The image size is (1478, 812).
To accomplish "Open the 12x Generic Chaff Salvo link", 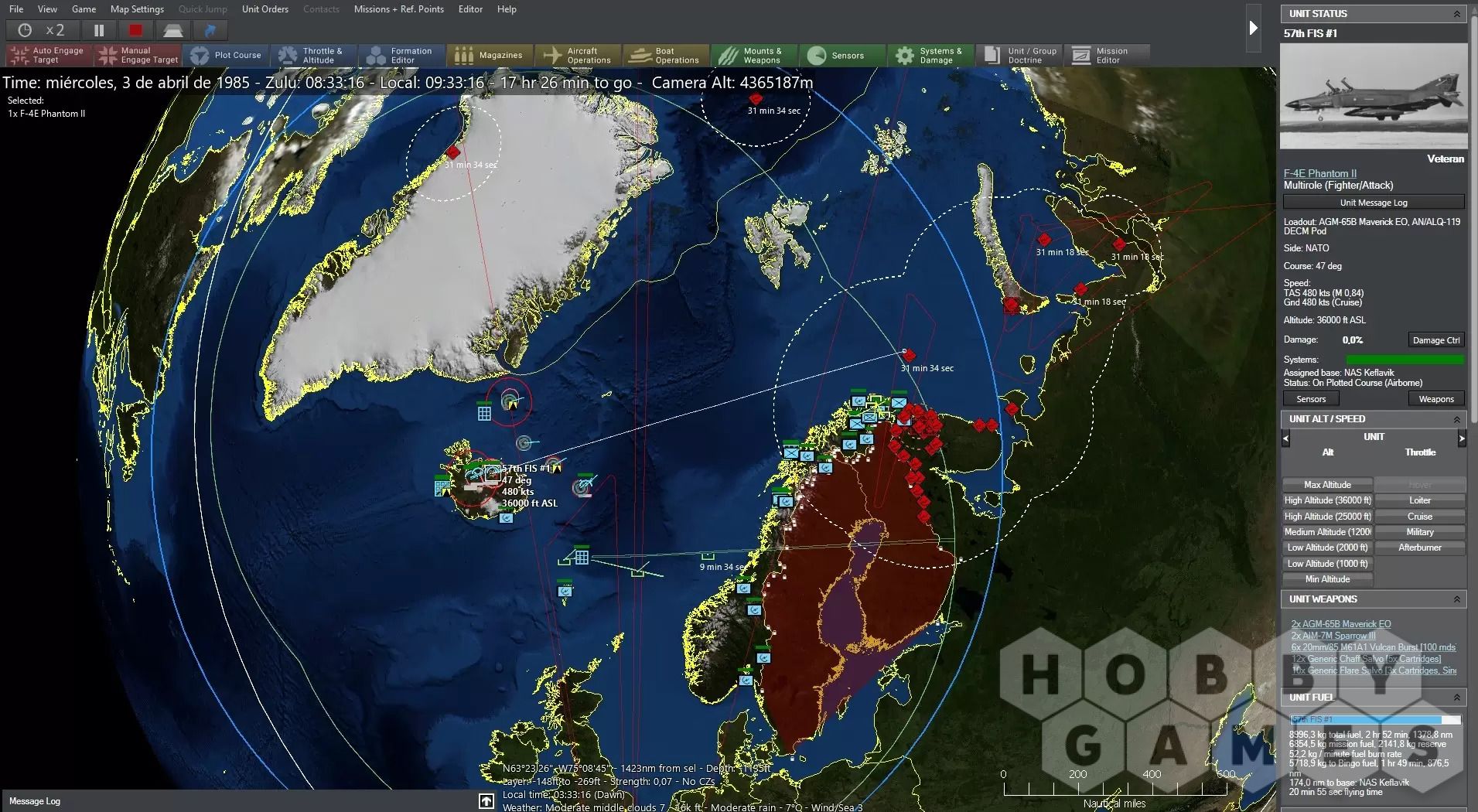I will 1366,659.
